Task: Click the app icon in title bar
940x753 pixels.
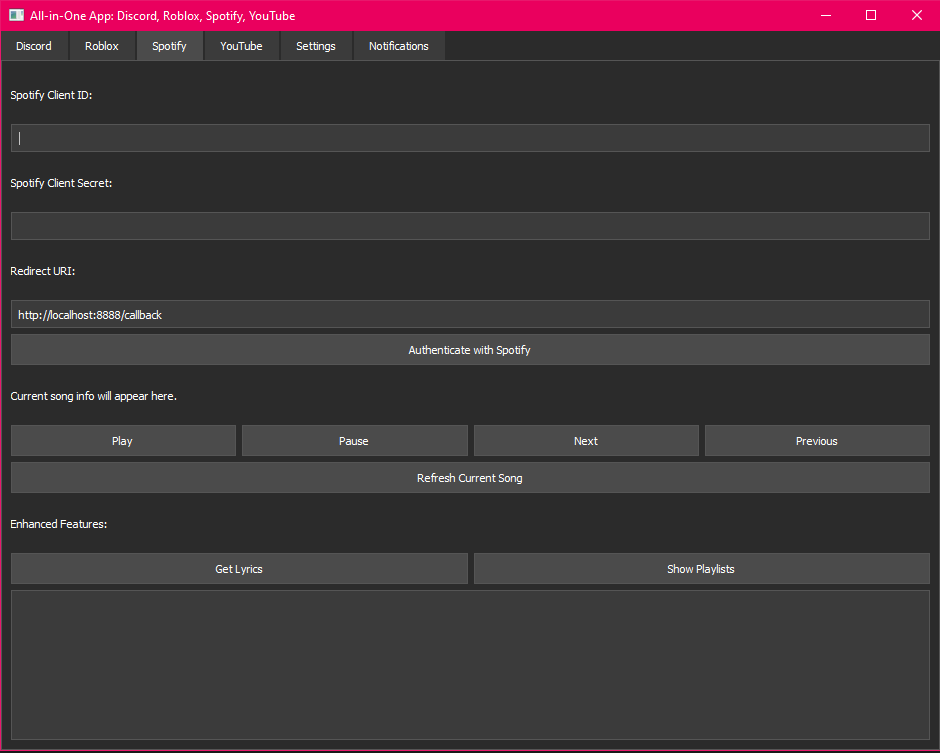Action: (x=16, y=15)
